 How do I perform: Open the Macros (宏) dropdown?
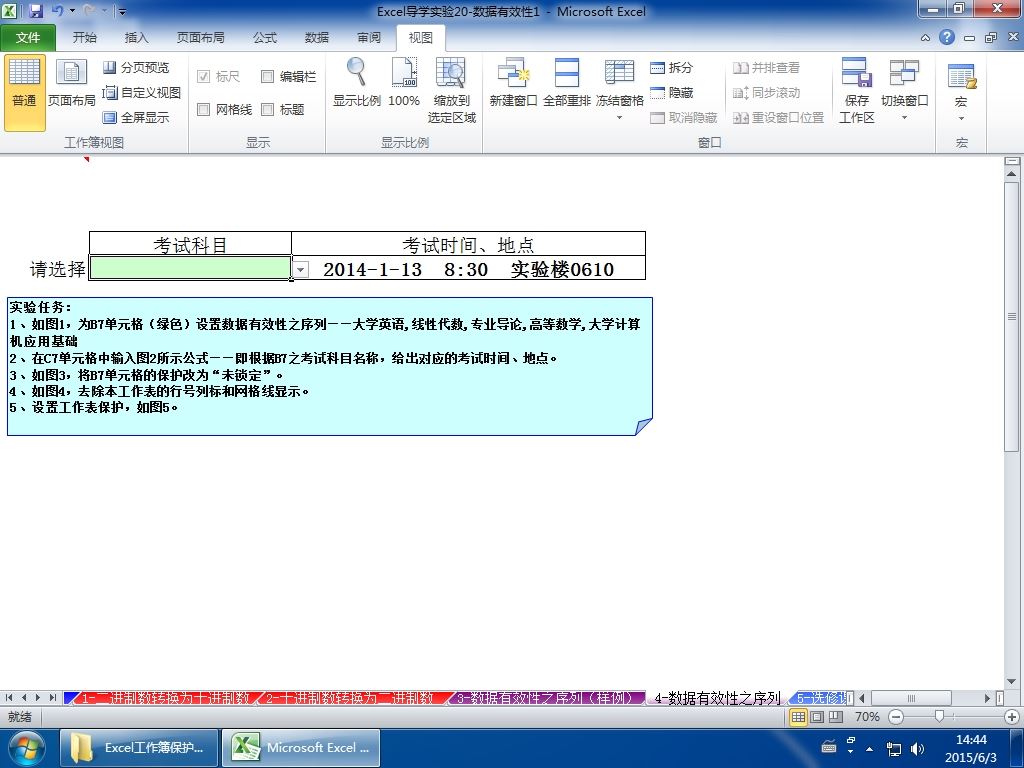coord(961,92)
